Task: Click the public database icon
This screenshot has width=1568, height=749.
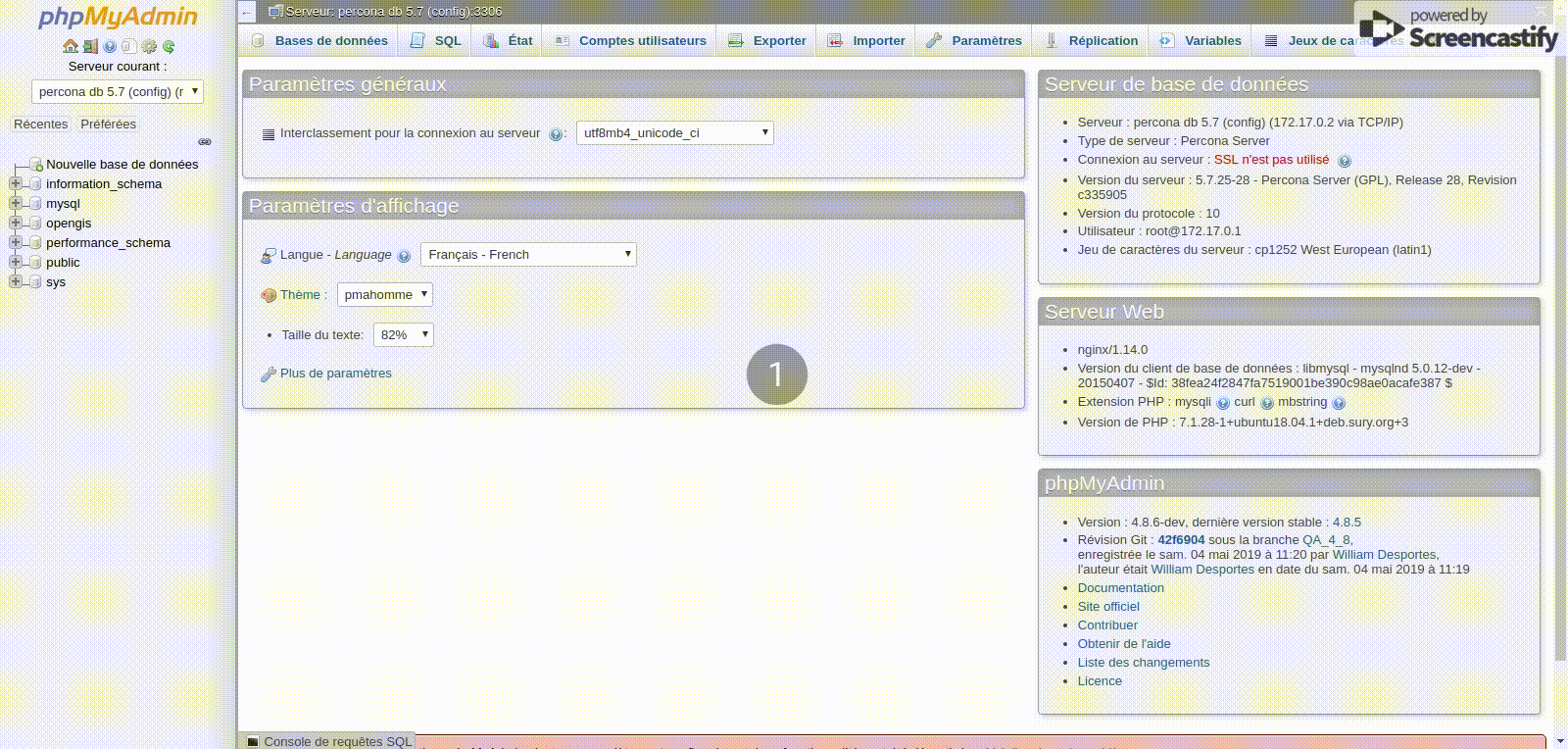Action: pyautogui.click(x=35, y=263)
